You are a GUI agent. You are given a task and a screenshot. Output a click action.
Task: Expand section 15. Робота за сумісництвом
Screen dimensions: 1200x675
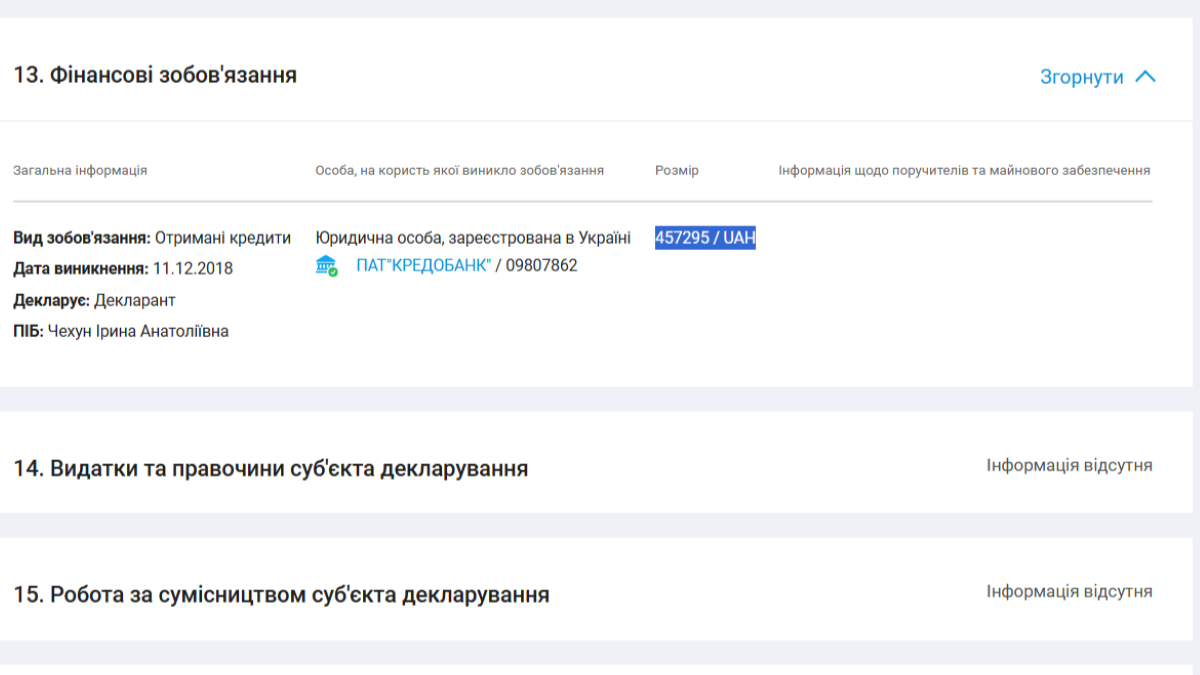point(281,595)
